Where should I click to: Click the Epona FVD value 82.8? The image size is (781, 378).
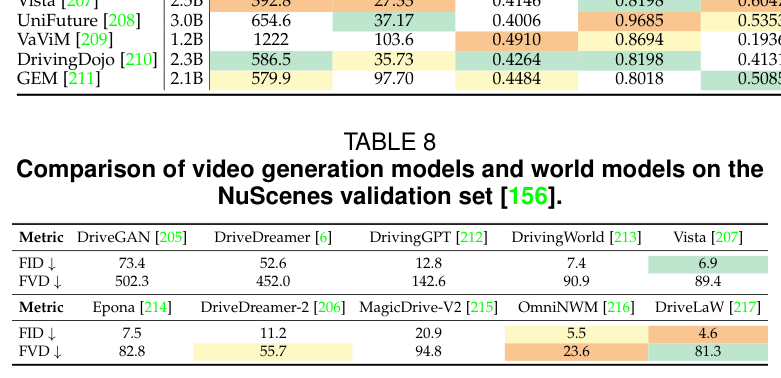coord(132,352)
